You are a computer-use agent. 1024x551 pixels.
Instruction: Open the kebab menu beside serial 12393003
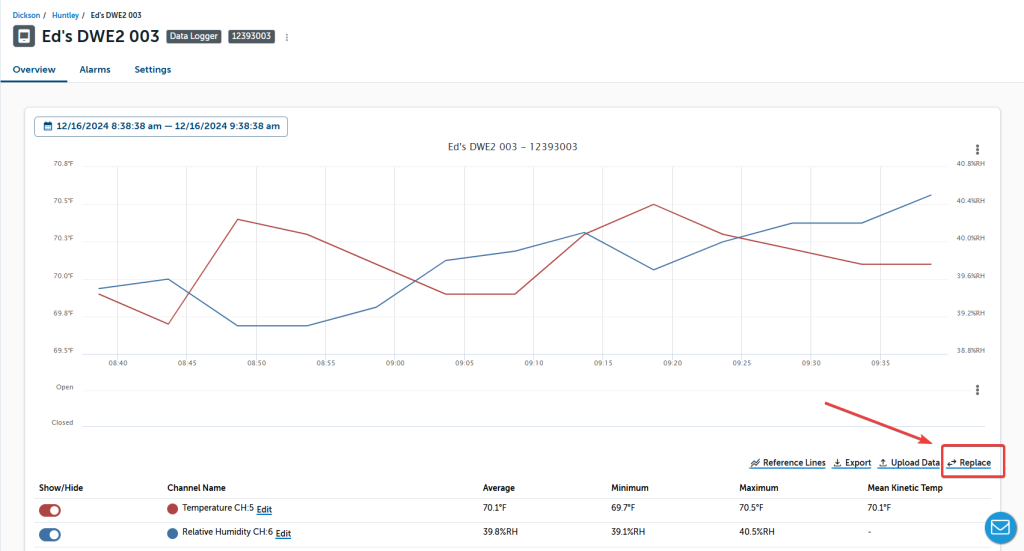click(287, 37)
